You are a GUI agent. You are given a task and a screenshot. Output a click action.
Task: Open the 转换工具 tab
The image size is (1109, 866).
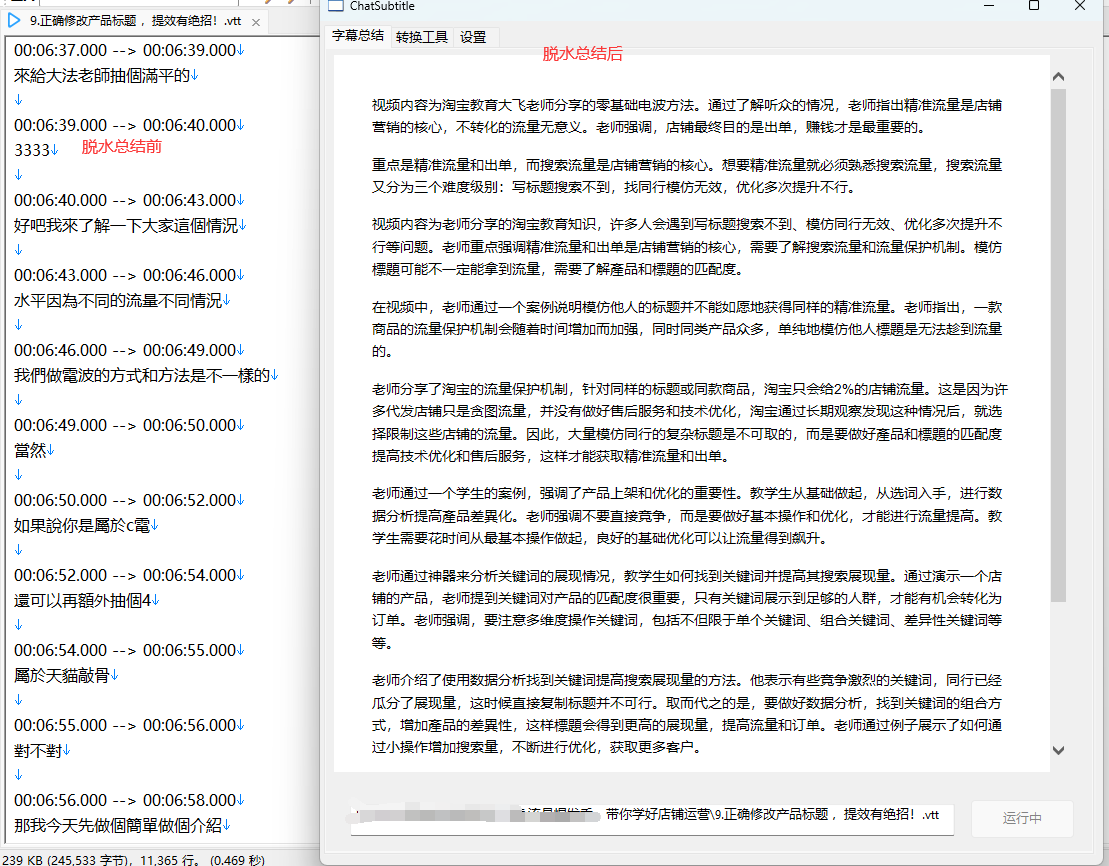tap(422, 37)
